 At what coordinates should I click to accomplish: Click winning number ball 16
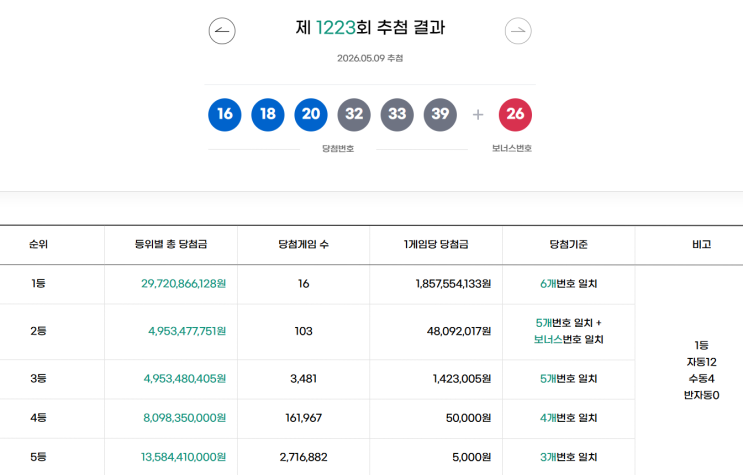tap(225, 114)
